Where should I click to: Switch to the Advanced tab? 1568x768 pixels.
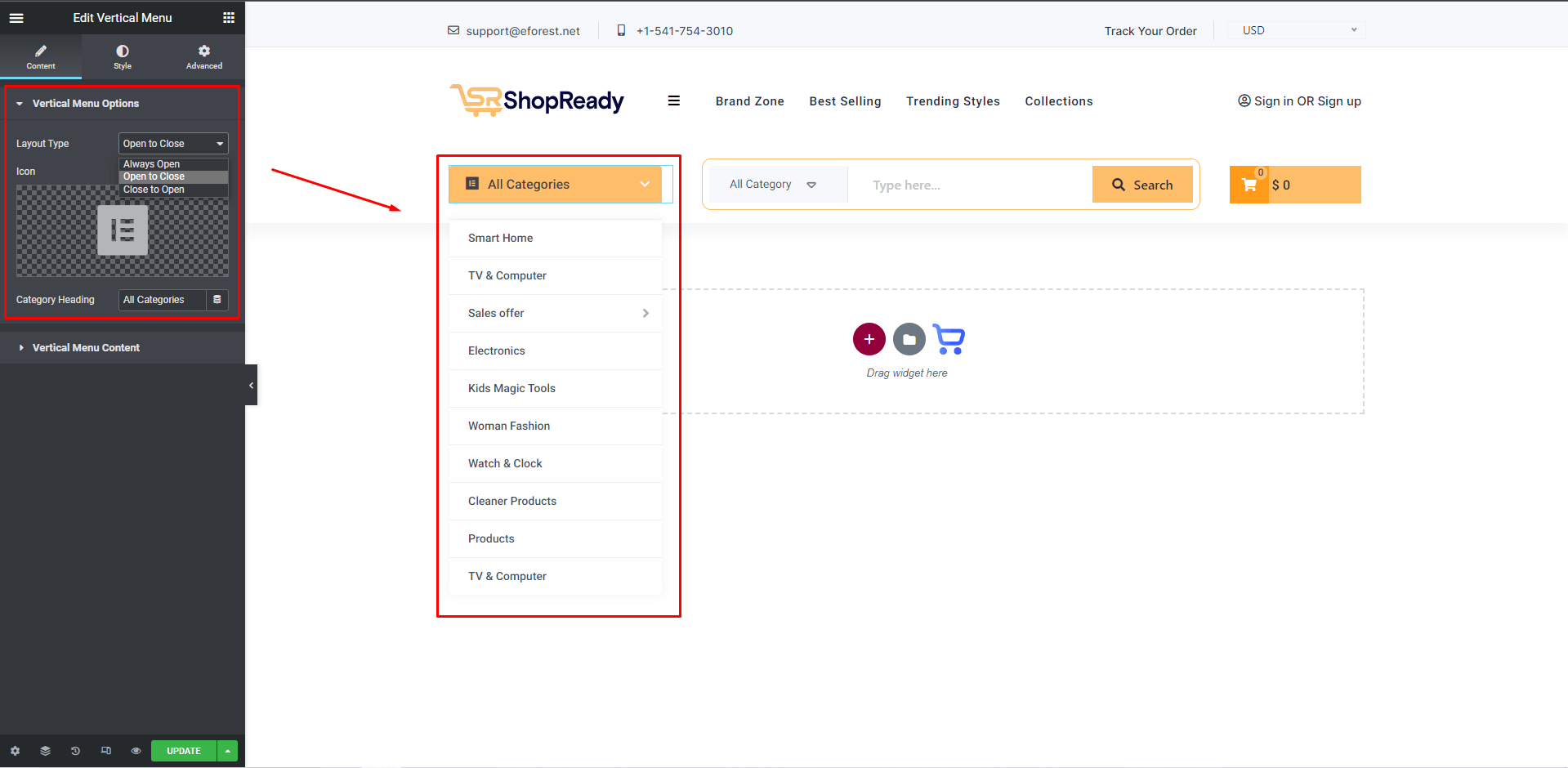204,56
